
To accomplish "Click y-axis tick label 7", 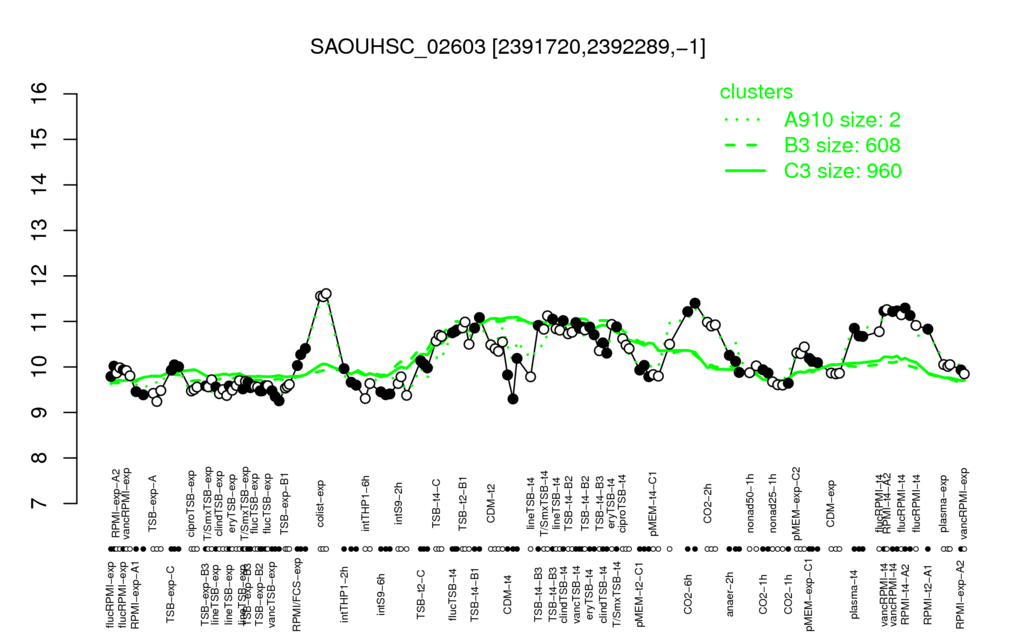I will pos(39,504).
